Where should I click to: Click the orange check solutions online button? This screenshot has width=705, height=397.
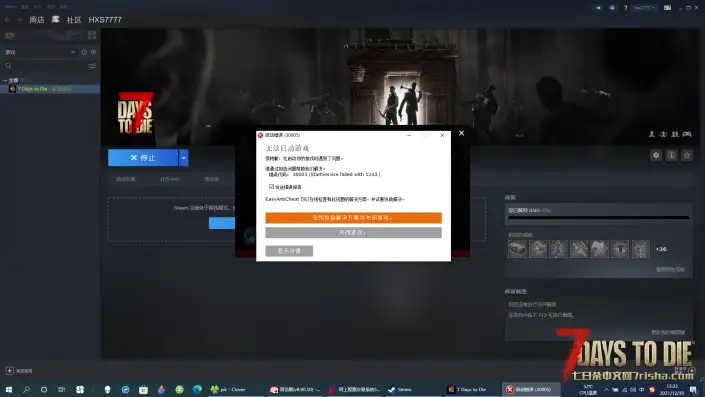(x=353, y=218)
